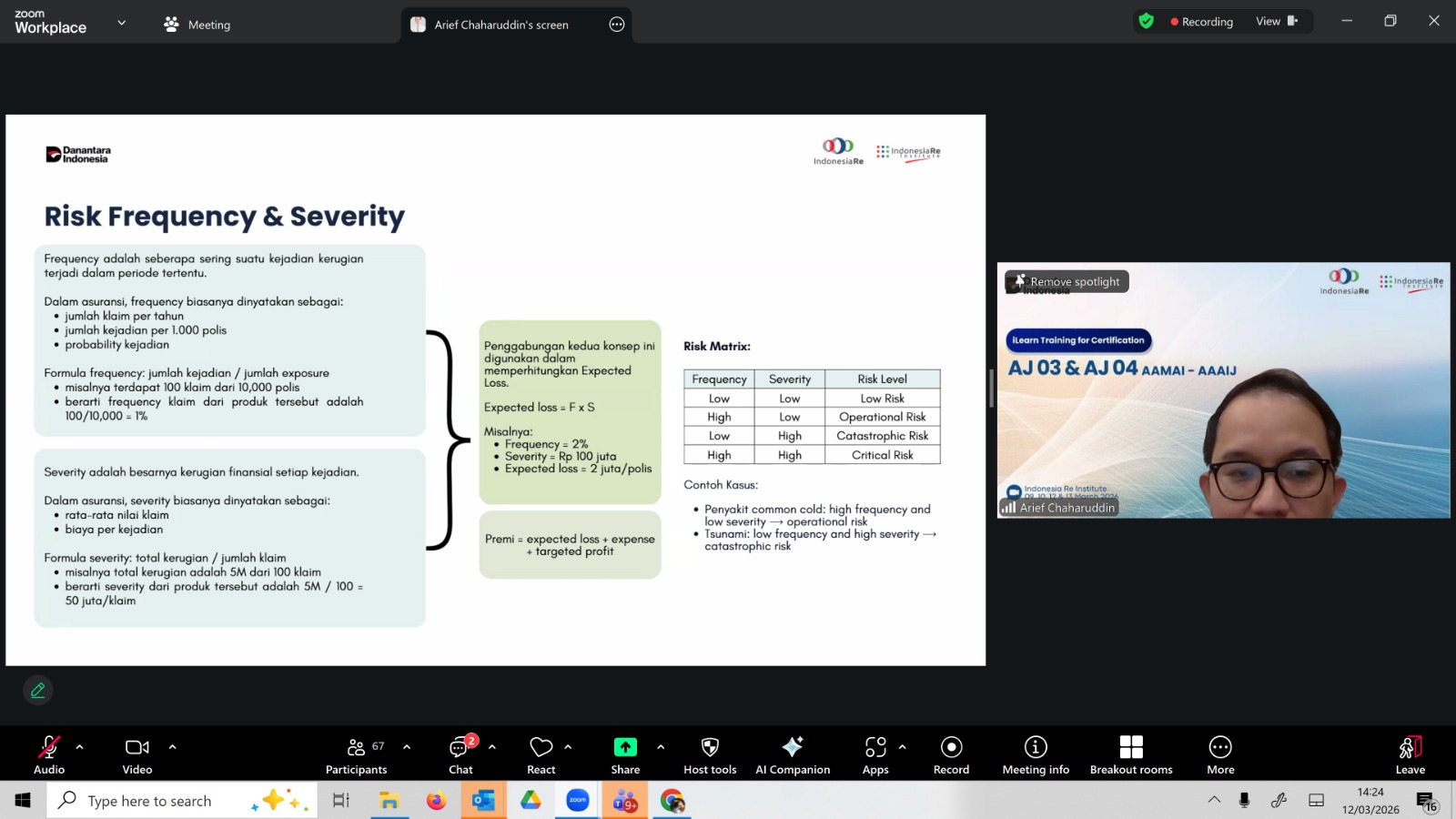
Task: Toggle meeting recording with Record button
Action: [951, 754]
